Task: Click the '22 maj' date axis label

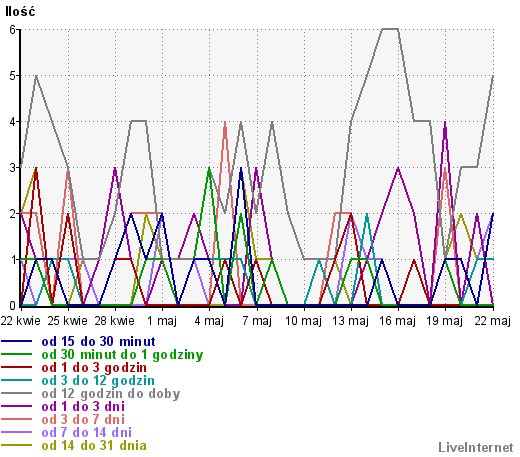Action: [492, 321]
